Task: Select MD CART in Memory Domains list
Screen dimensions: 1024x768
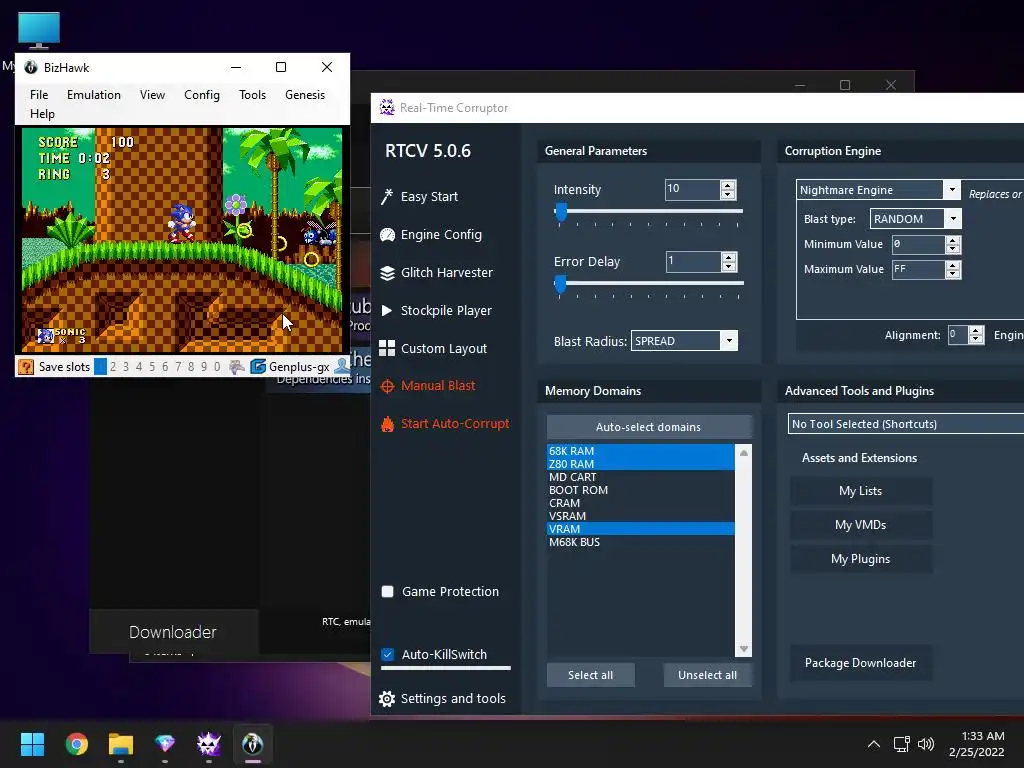Action: tap(641, 477)
